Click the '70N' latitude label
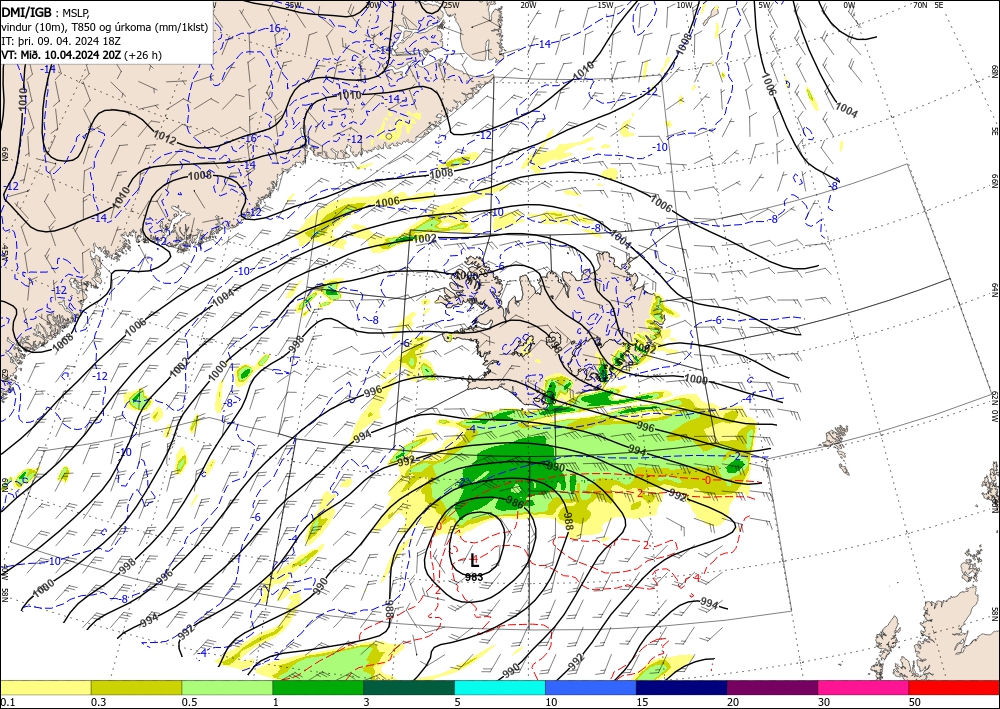 920,5
